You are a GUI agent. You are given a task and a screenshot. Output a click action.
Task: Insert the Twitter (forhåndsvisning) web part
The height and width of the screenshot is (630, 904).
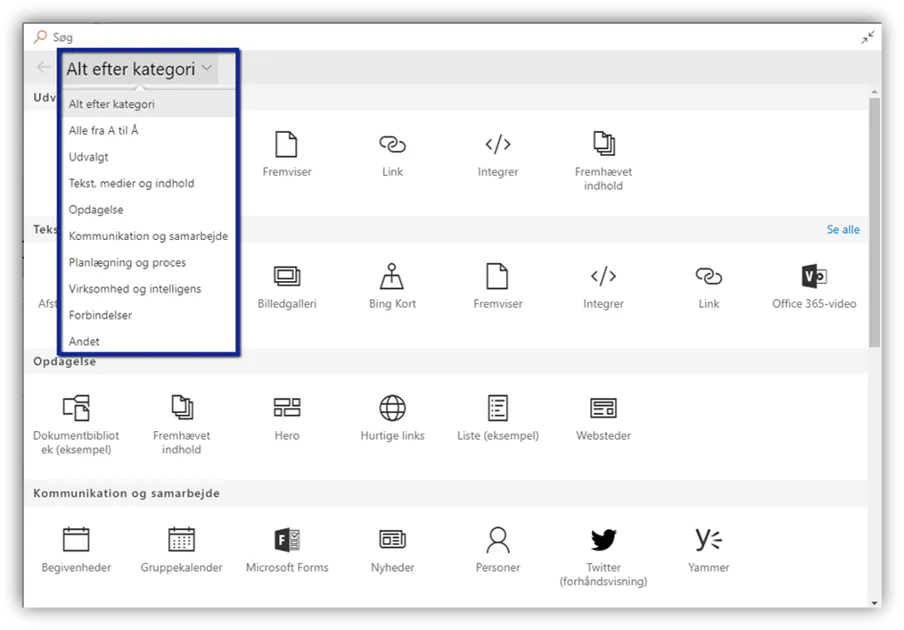(603, 557)
